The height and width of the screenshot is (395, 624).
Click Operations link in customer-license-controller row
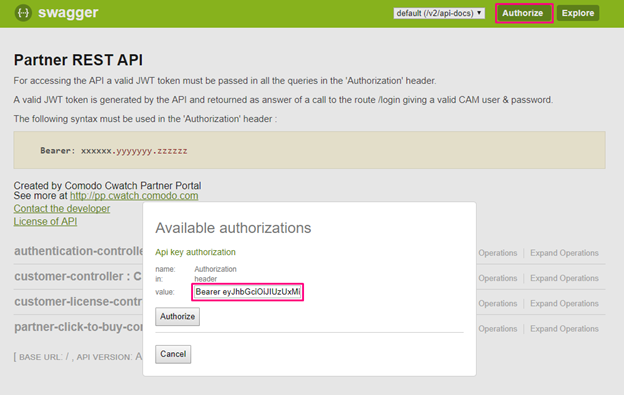click(x=497, y=304)
